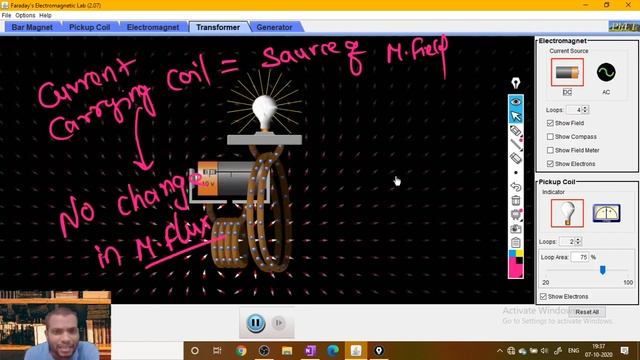This screenshot has height=360, width=640.
Task: Enable the Show Field Meter checkbox
Action: pyautogui.click(x=550, y=150)
